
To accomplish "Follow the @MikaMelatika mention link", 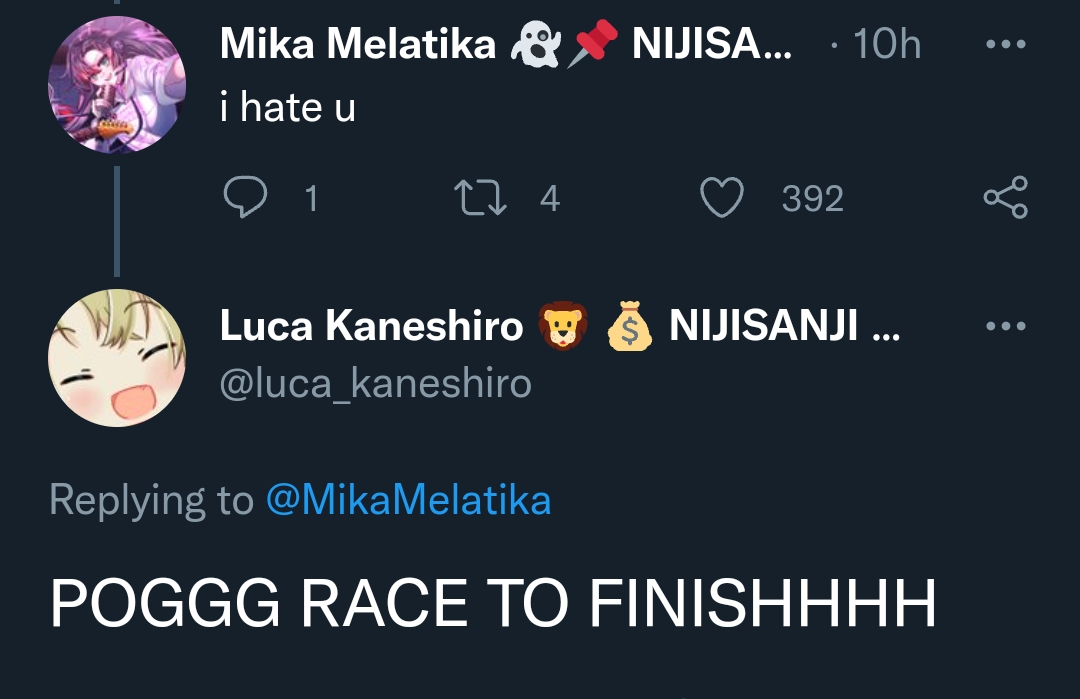I will (x=408, y=499).
